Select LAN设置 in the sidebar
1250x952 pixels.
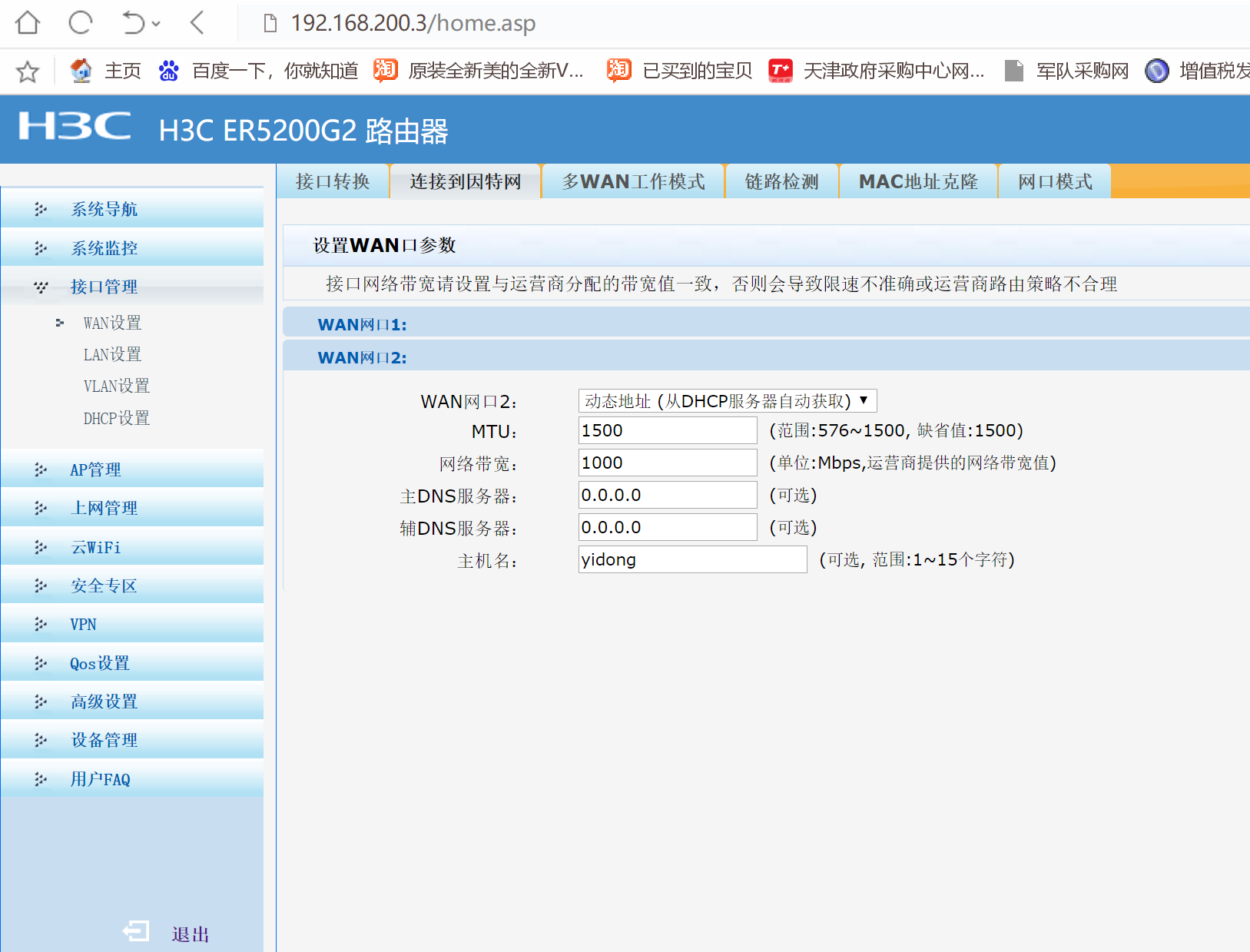pos(112,354)
